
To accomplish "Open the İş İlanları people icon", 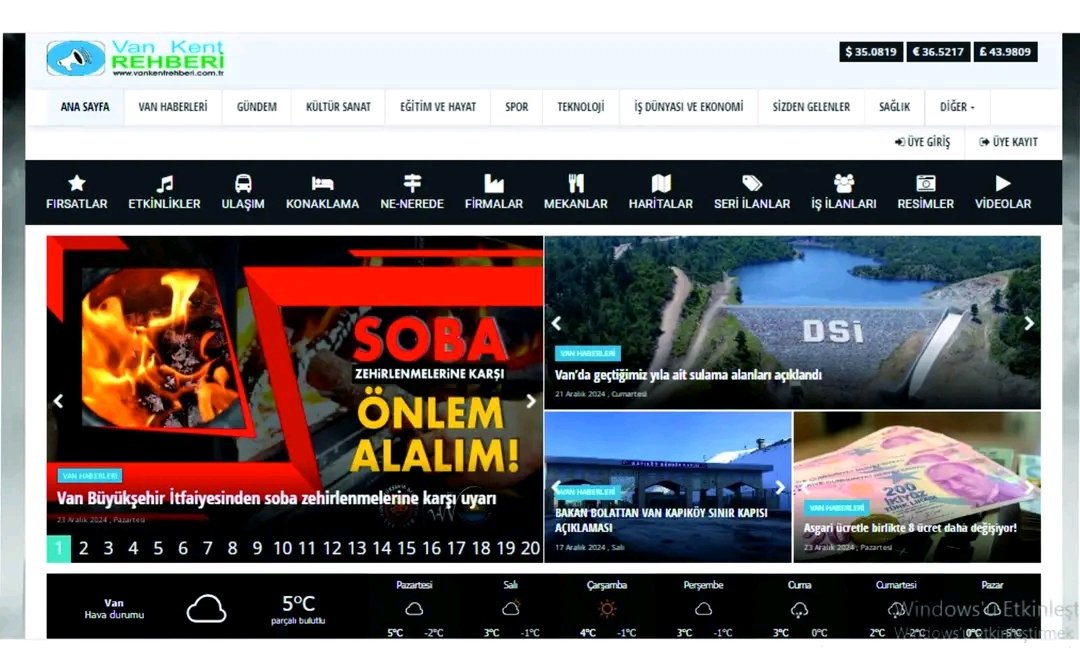I will pos(844,183).
